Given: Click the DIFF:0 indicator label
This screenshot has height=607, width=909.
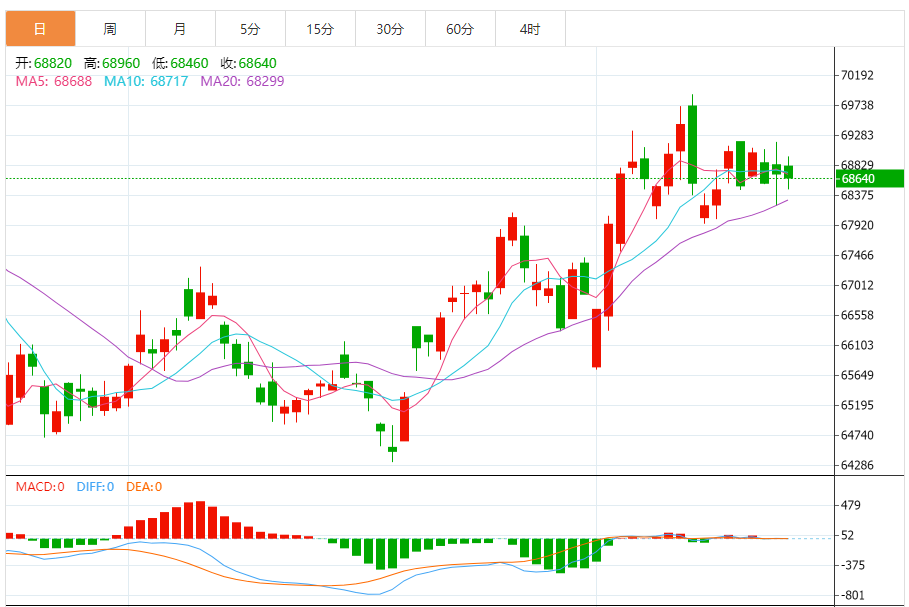Looking at the screenshot, I should (95, 487).
